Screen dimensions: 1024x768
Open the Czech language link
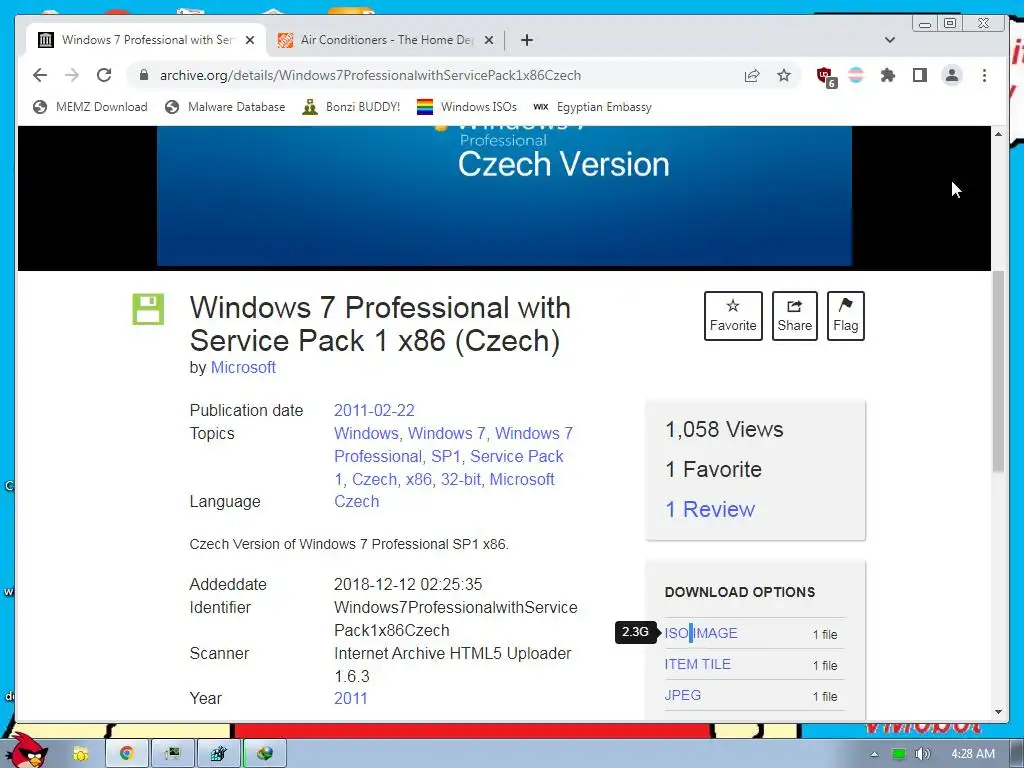click(x=357, y=502)
